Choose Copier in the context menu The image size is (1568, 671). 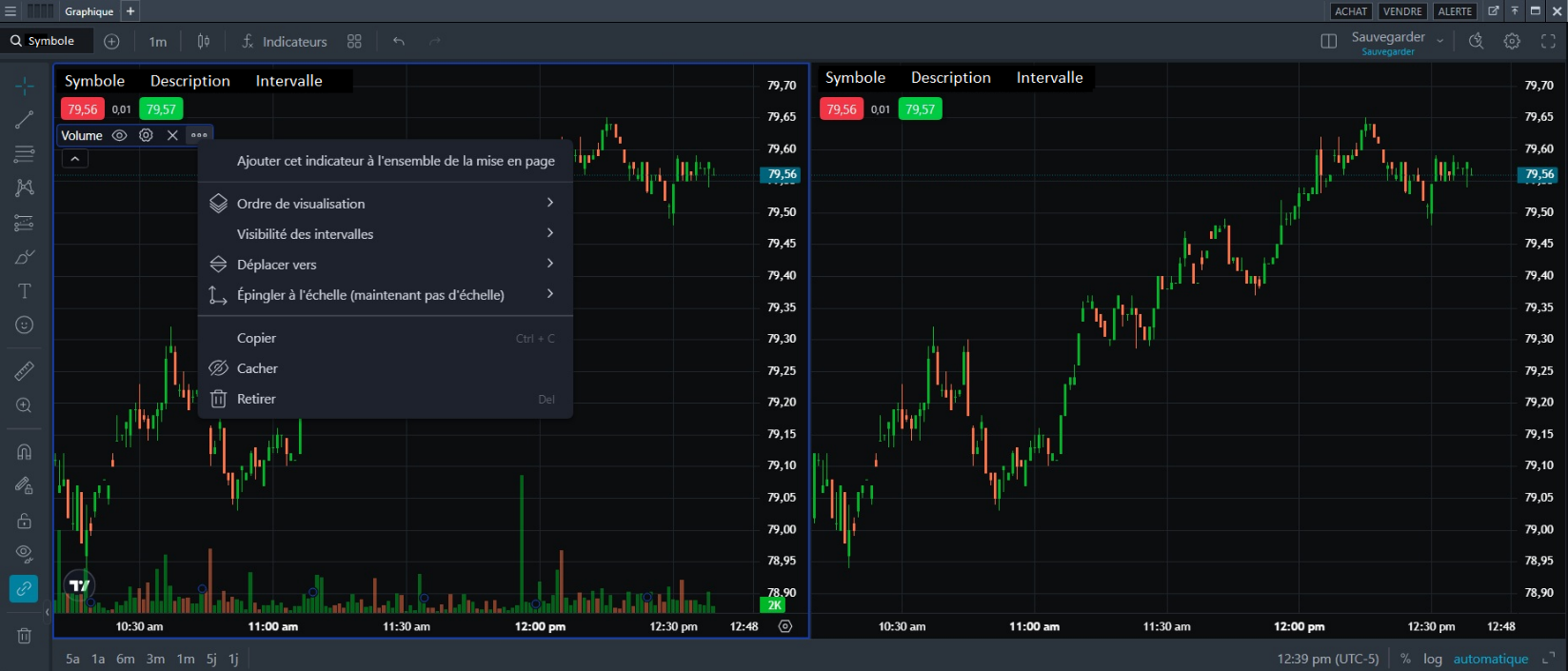pos(256,339)
